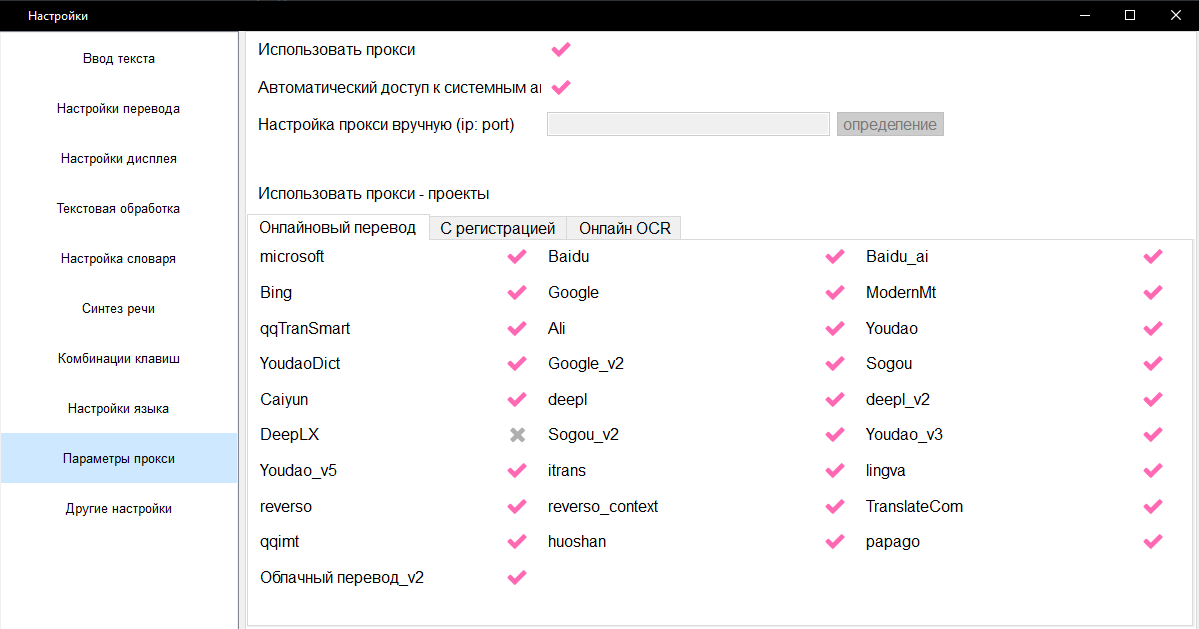
Task: Toggle the deepl proxy checkmark
Action: [x=835, y=400]
